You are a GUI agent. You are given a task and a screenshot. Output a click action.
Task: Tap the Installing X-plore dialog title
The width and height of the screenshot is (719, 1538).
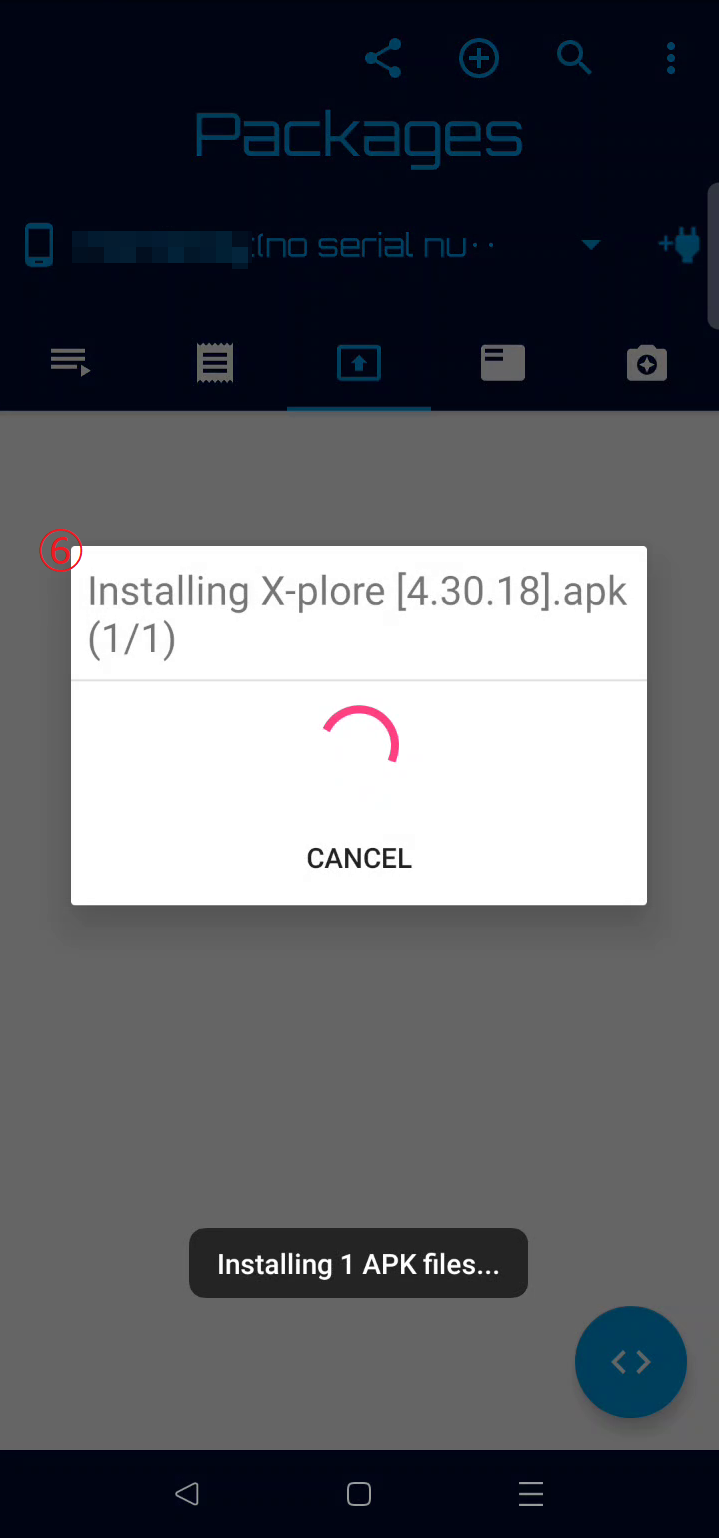[x=357, y=614]
